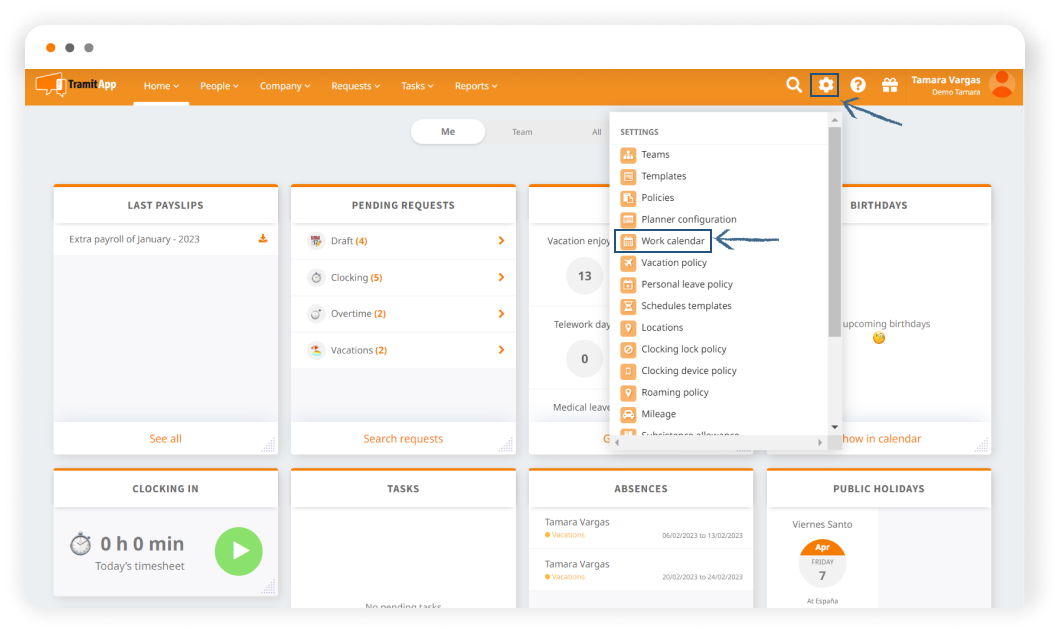Download the Extra payroll of January payslip

click(x=263, y=239)
